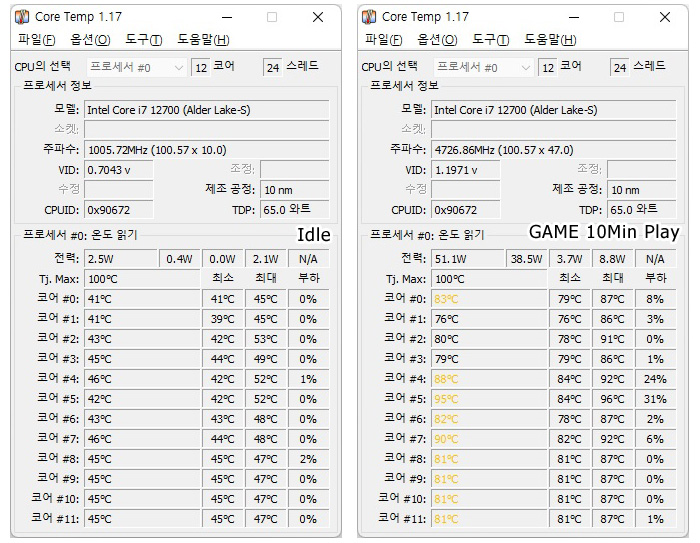
Task: Close the left Core Temp window
Action: [x=318, y=17]
